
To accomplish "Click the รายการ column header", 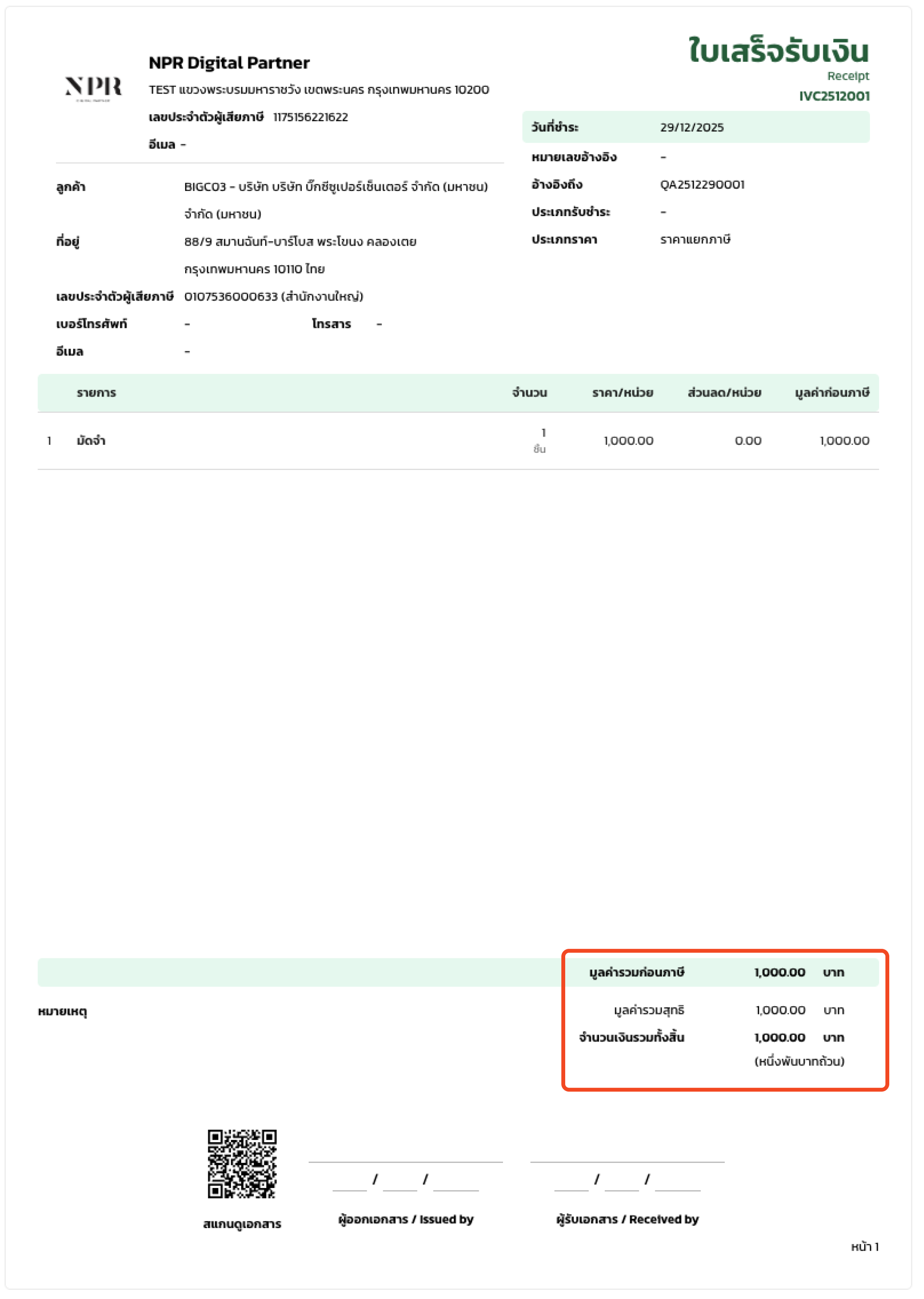I will click(x=96, y=393).
